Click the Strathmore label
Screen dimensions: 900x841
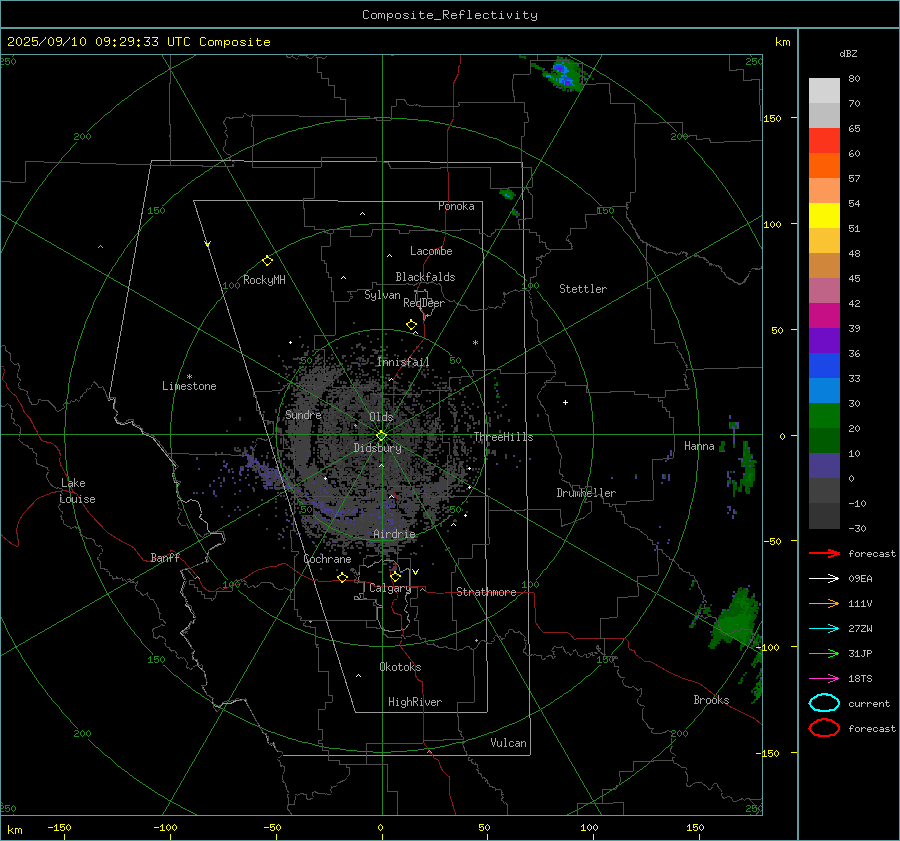[x=486, y=592]
